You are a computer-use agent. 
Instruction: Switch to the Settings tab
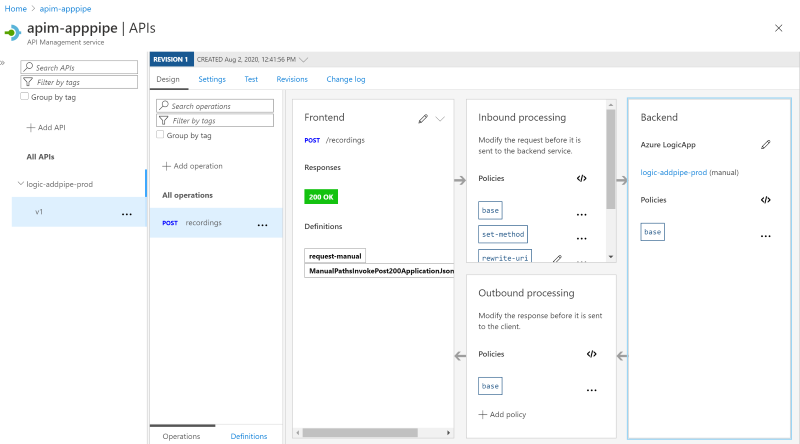(212, 79)
